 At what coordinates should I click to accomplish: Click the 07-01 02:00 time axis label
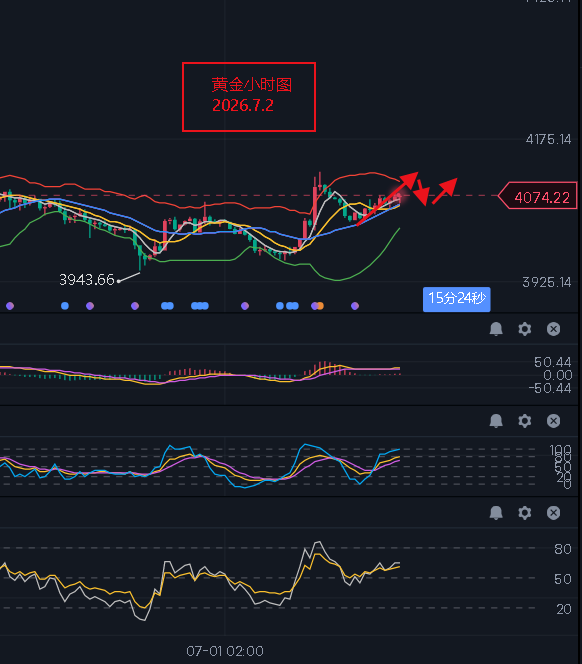[225, 651]
